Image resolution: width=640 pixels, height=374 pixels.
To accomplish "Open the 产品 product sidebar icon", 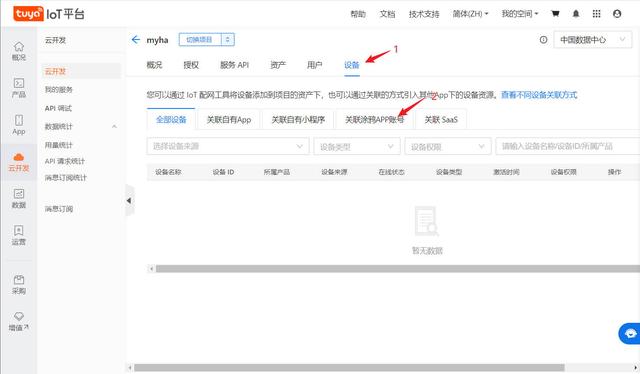I will (19, 88).
